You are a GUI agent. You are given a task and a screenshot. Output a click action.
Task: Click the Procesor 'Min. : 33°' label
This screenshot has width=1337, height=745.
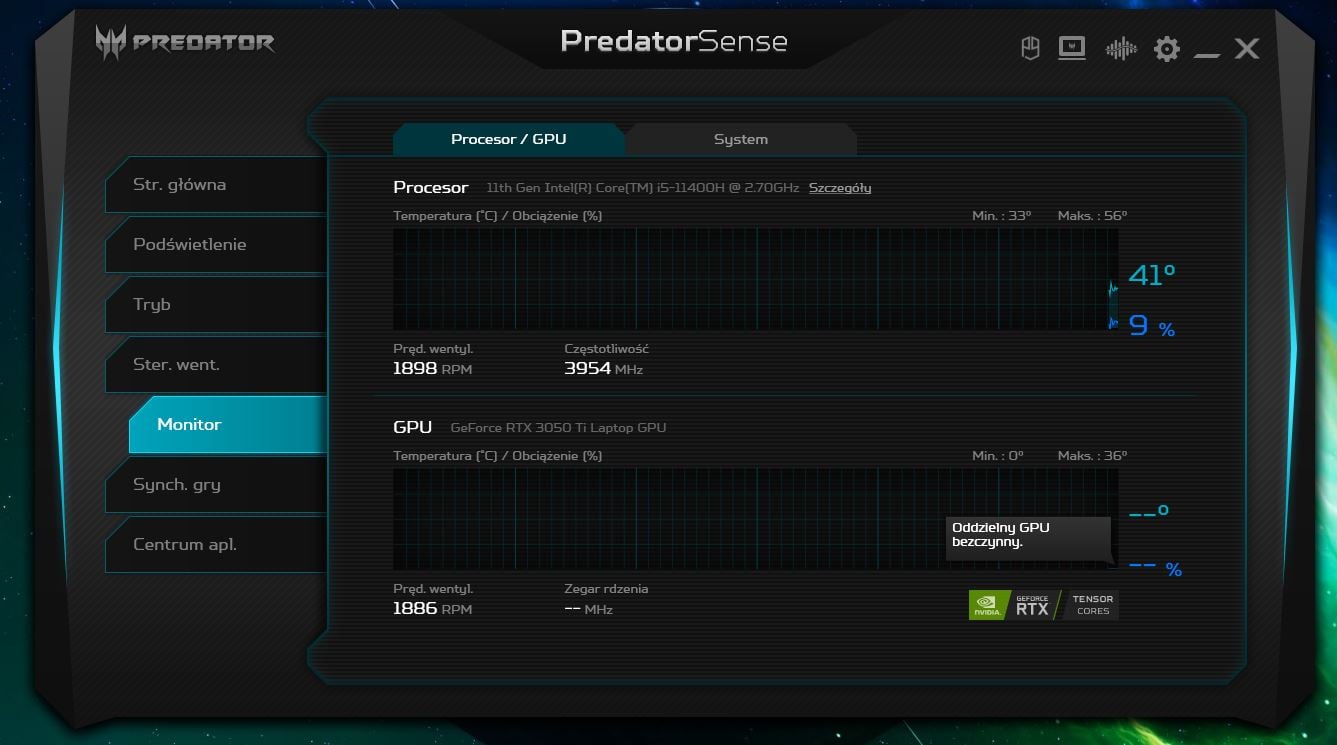[x=1001, y=215]
